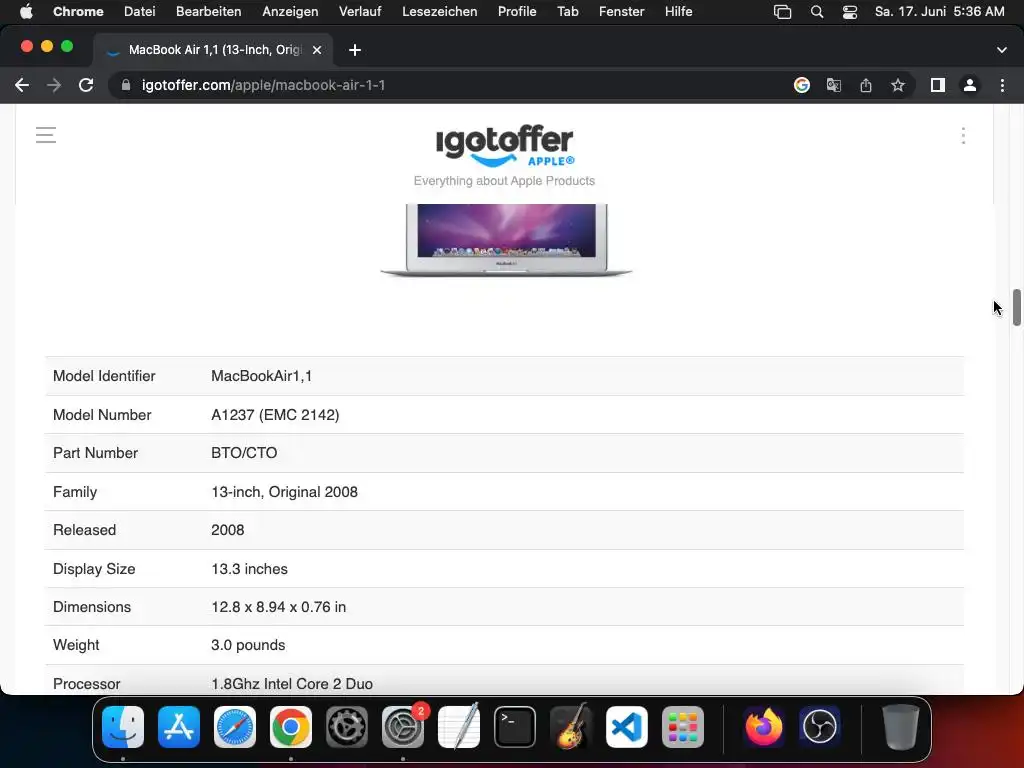Select the MacBookAir1,1 model identifier value
The height and width of the screenshot is (768, 1024).
pos(261,376)
